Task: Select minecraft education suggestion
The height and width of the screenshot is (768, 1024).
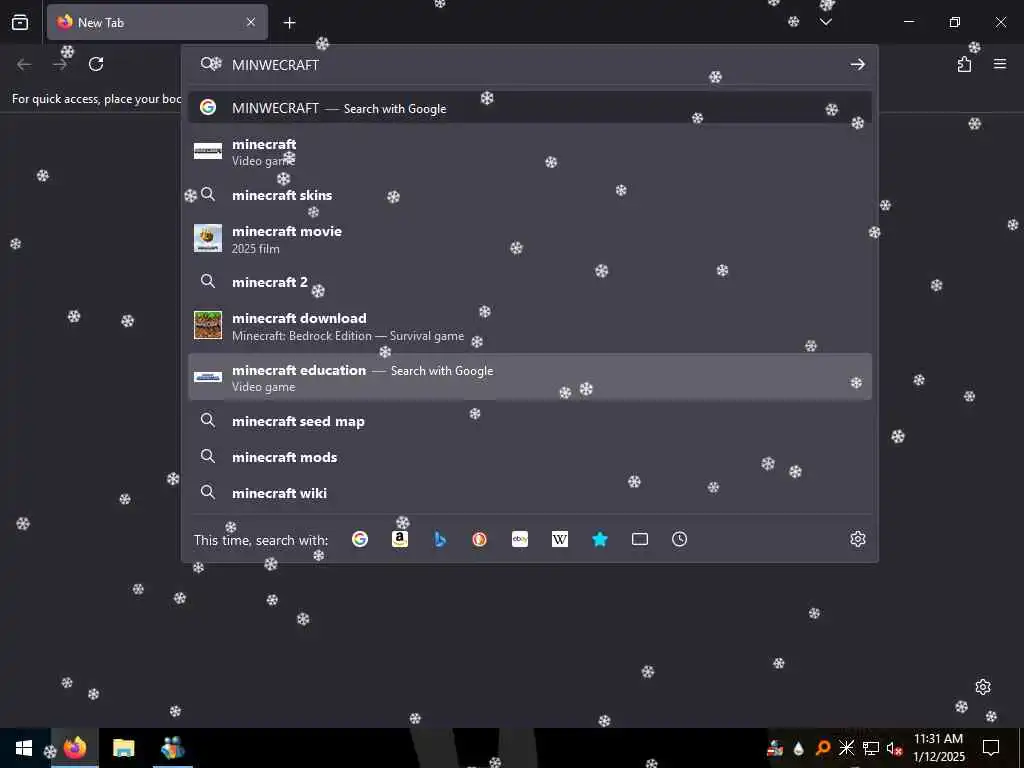Action: click(530, 377)
